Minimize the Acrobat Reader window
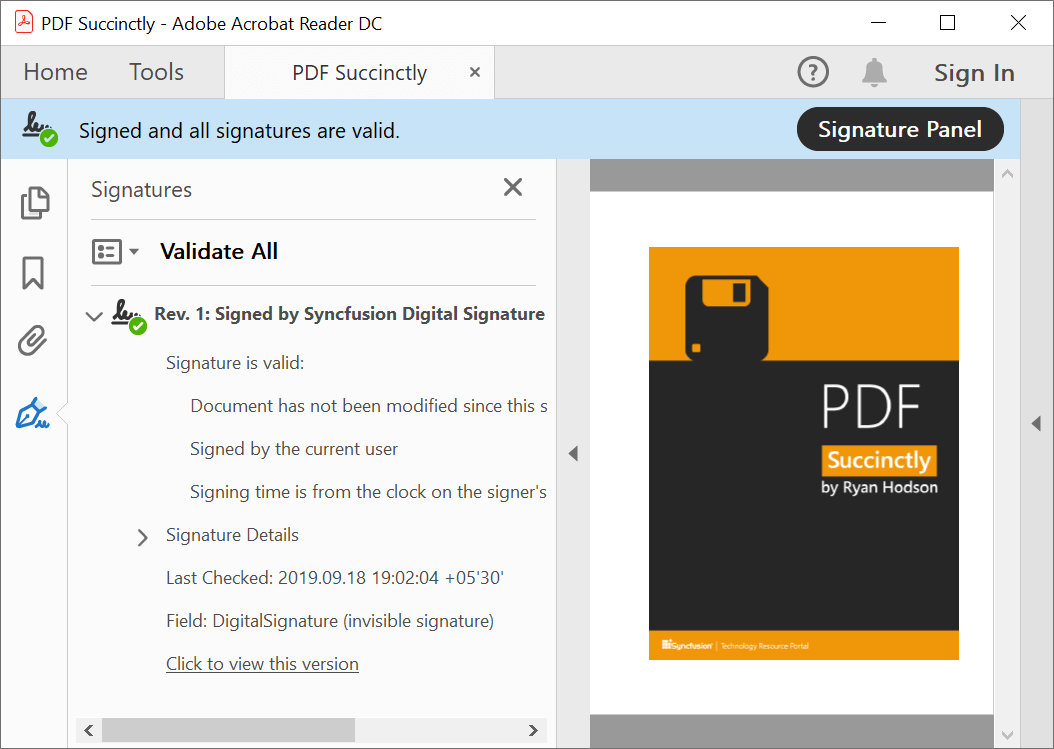The height and width of the screenshot is (749, 1054). pos(878,23)
